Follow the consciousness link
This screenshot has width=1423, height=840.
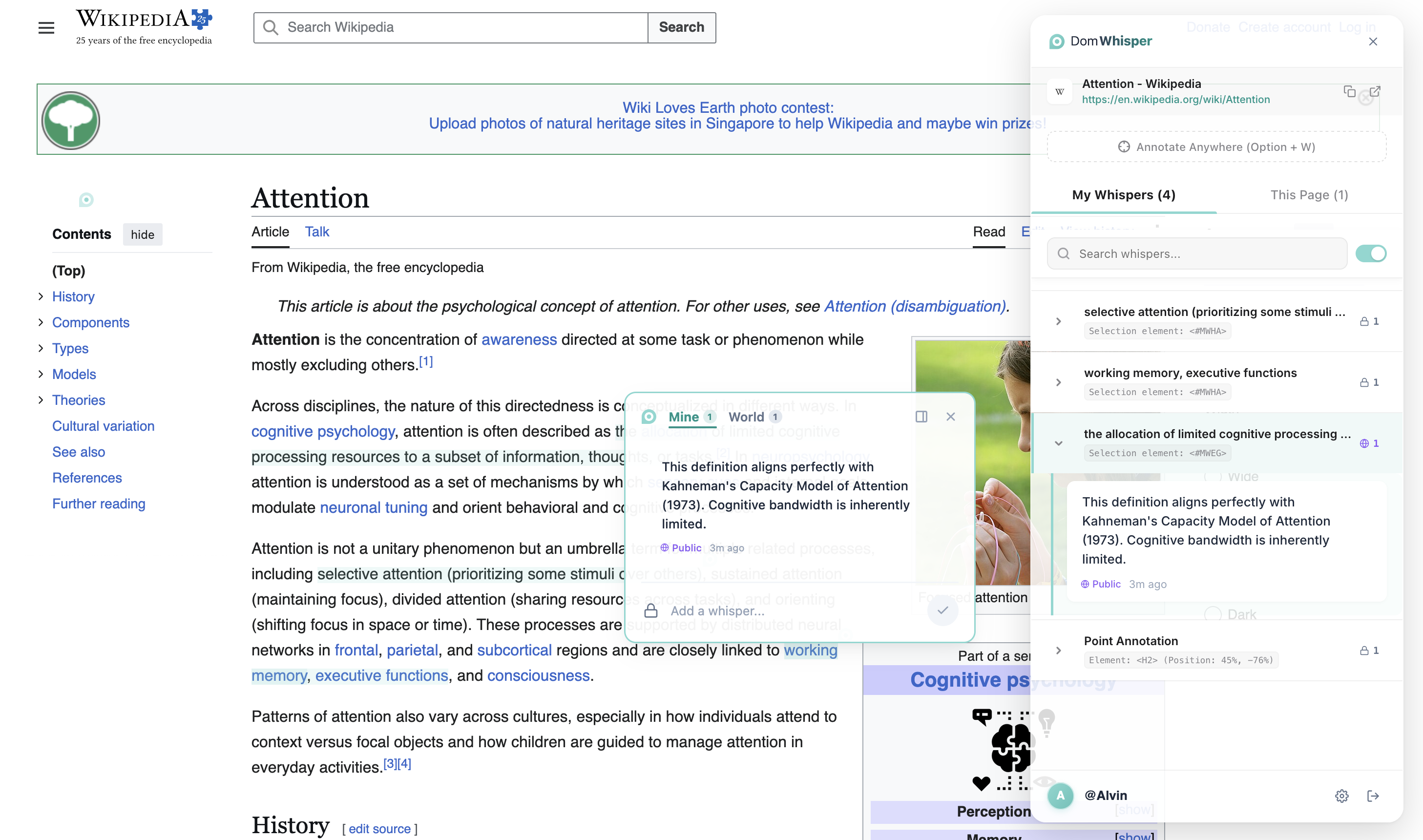pos(538,675)
